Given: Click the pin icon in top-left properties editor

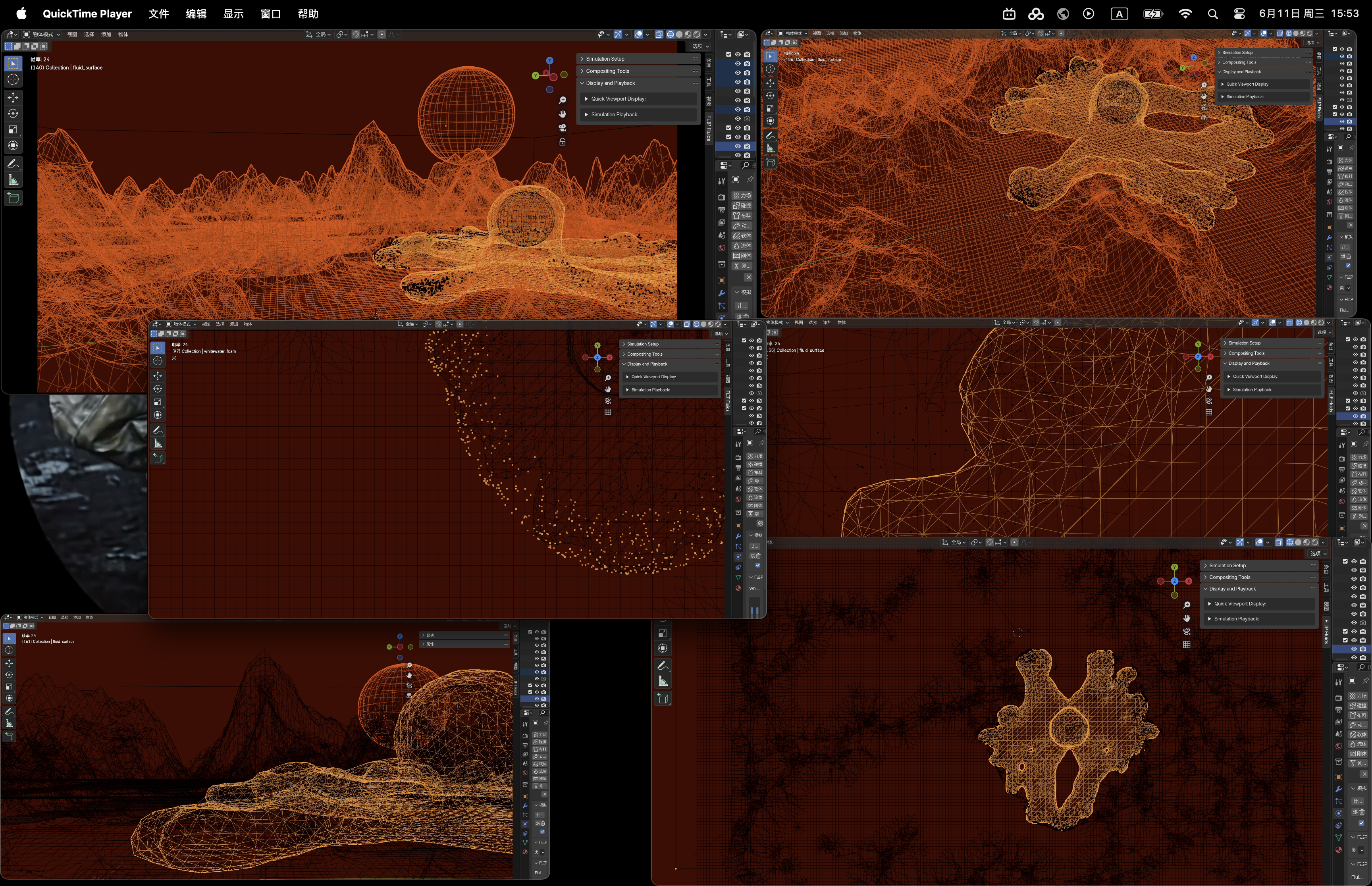Looking at the screenshot, I should [x=750, y=179].
